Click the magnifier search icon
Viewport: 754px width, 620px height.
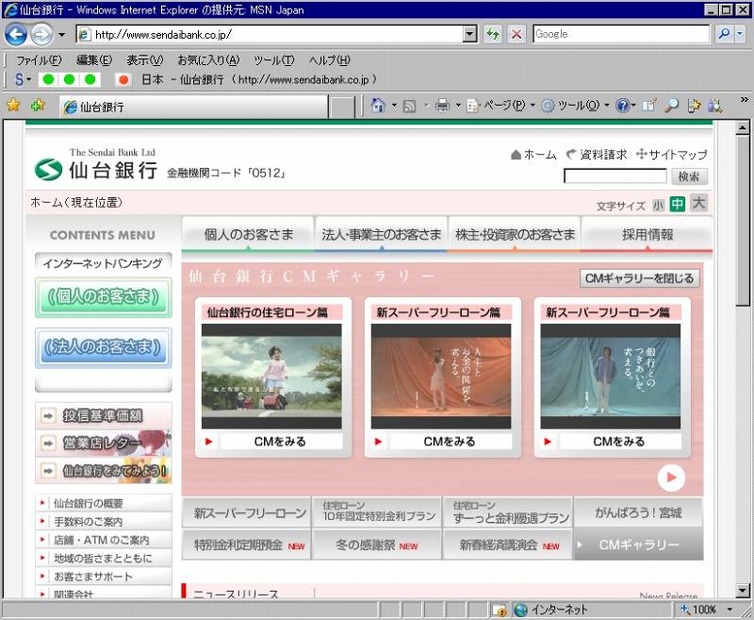(724, 34)
